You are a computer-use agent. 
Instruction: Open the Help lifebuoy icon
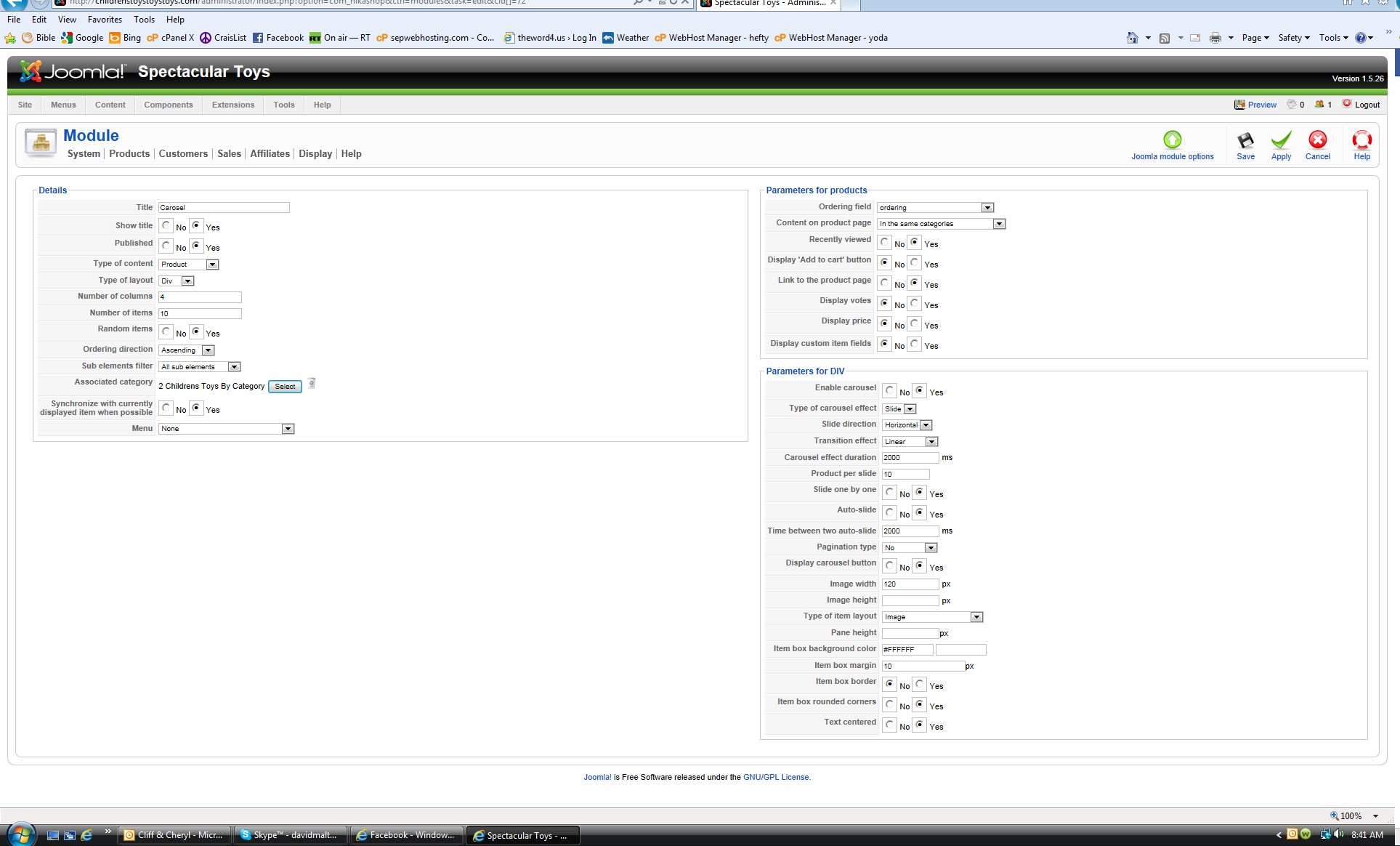1361,140
